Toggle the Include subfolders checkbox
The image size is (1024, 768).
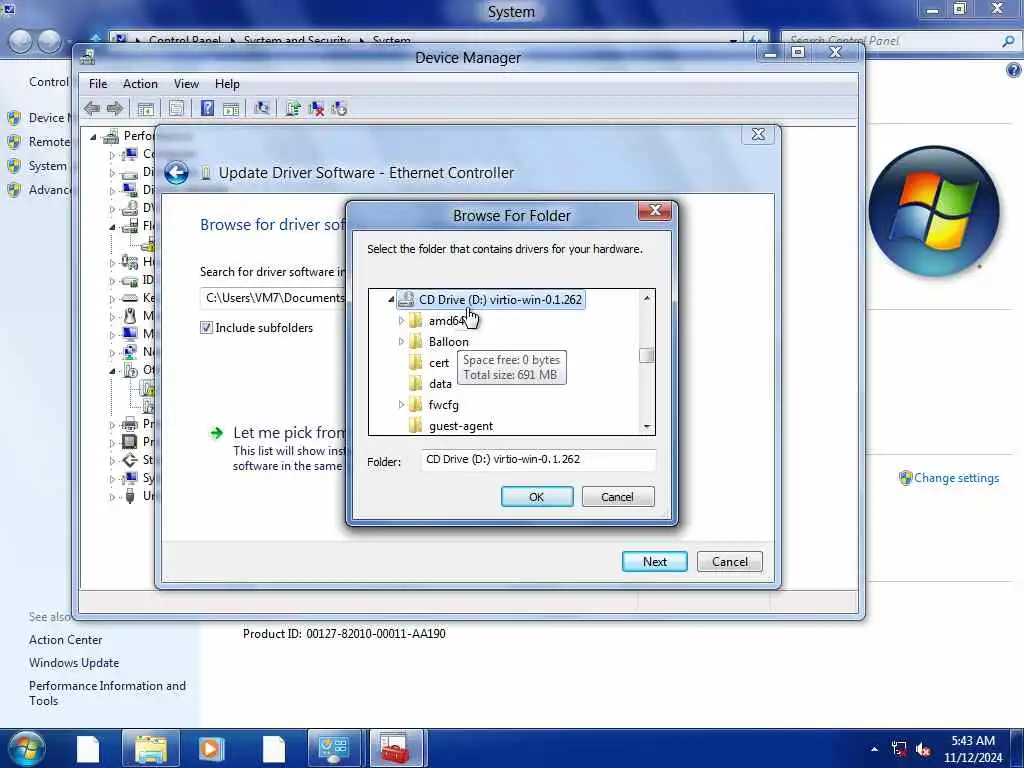click(206, 328)
